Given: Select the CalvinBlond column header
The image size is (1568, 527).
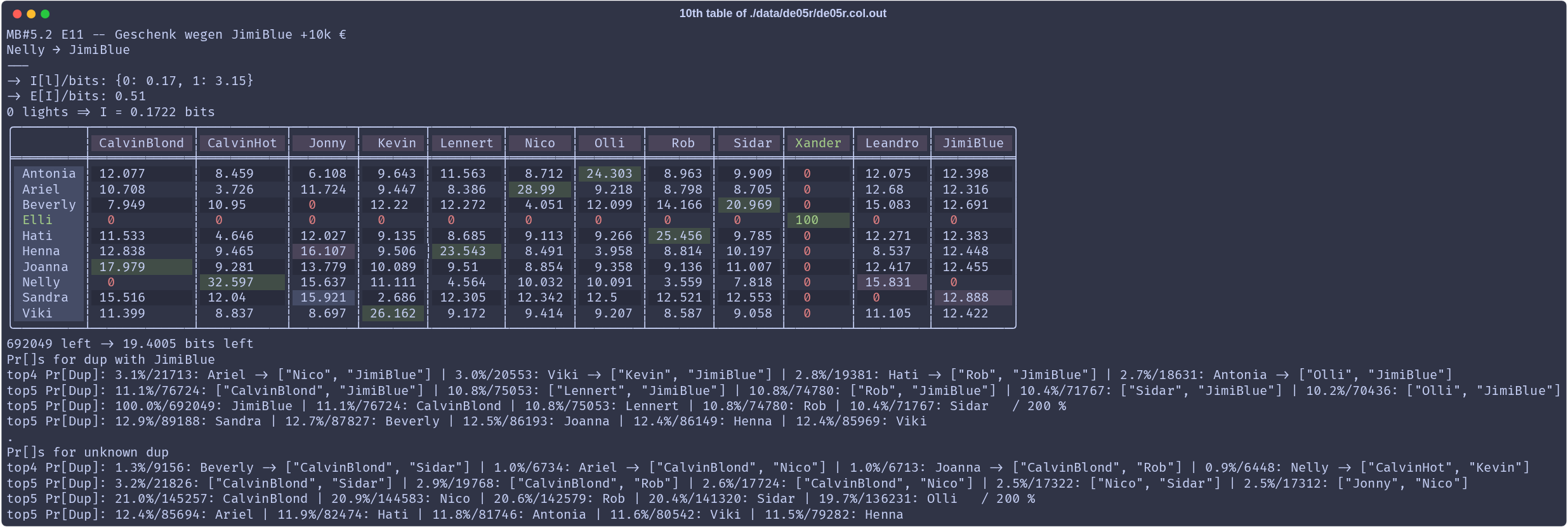Looking at the screenshot, I should click(x=141, y=143).
